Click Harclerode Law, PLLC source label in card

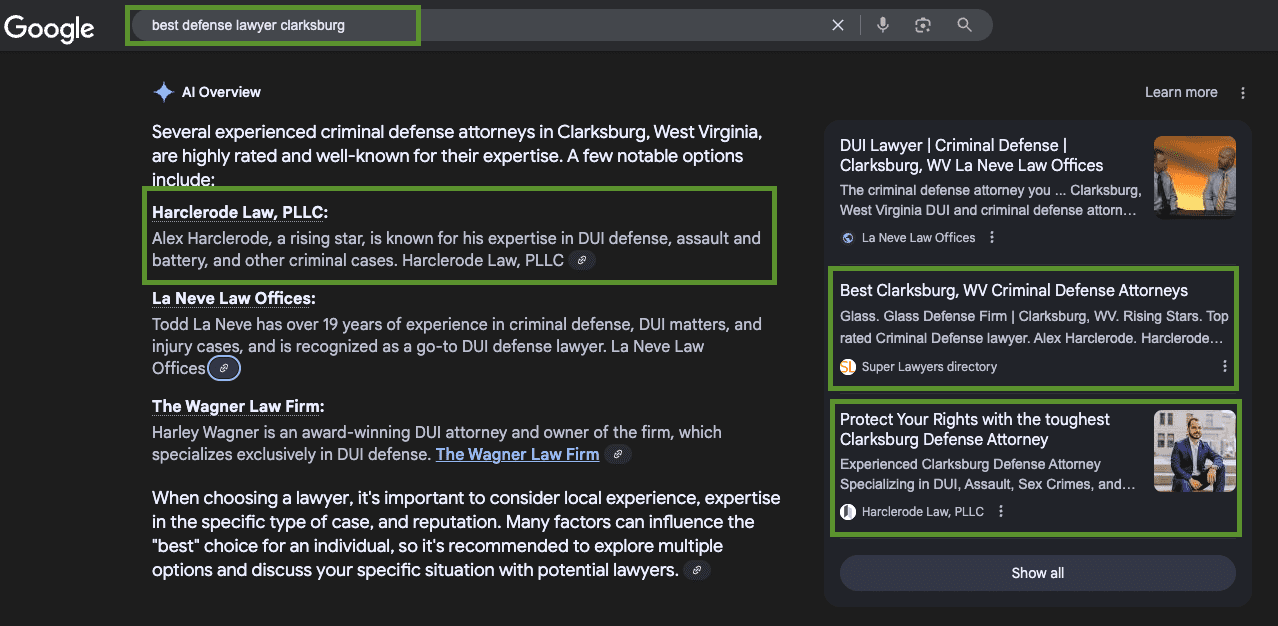[x=923, y=511]
